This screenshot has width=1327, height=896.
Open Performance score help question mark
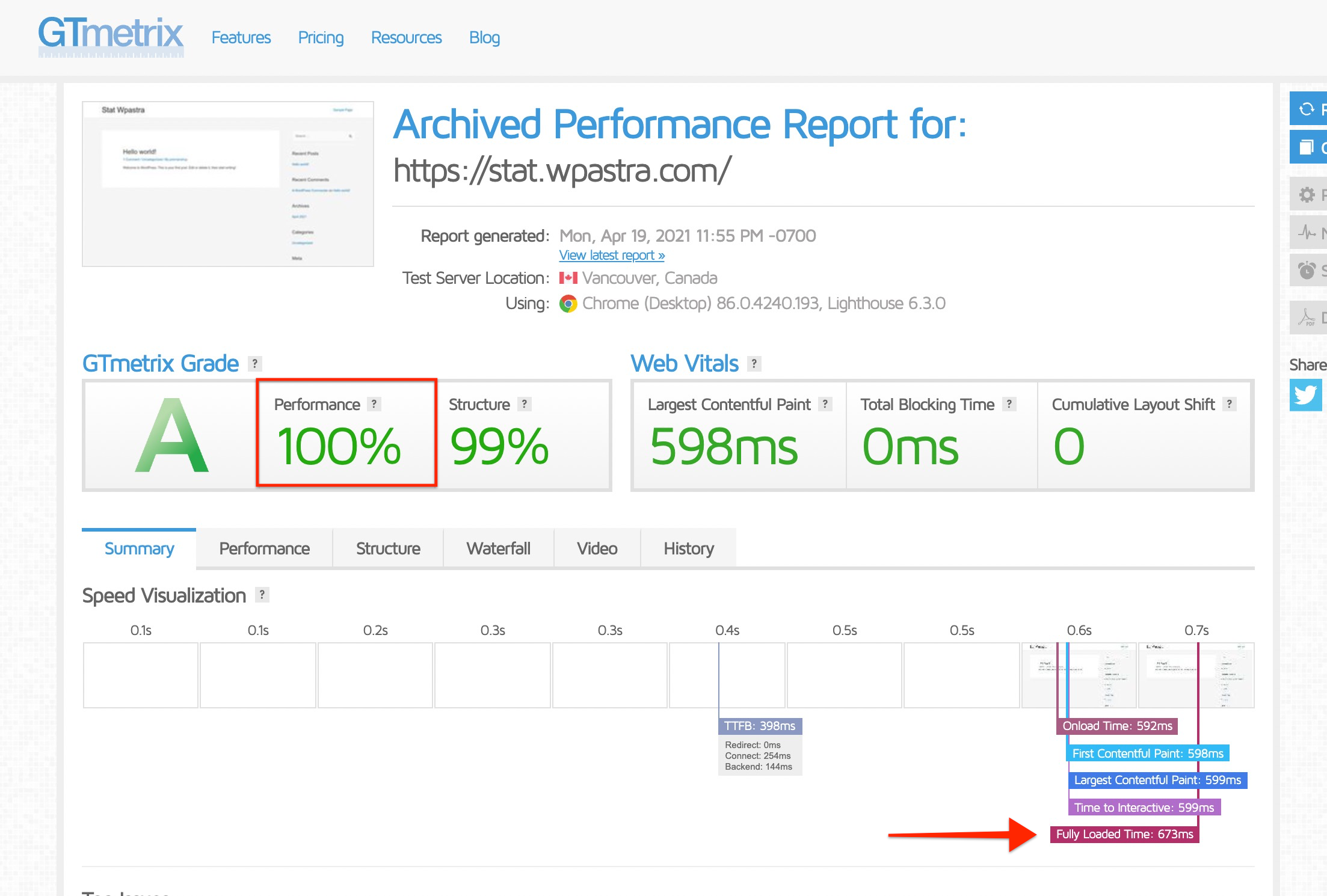374,404
